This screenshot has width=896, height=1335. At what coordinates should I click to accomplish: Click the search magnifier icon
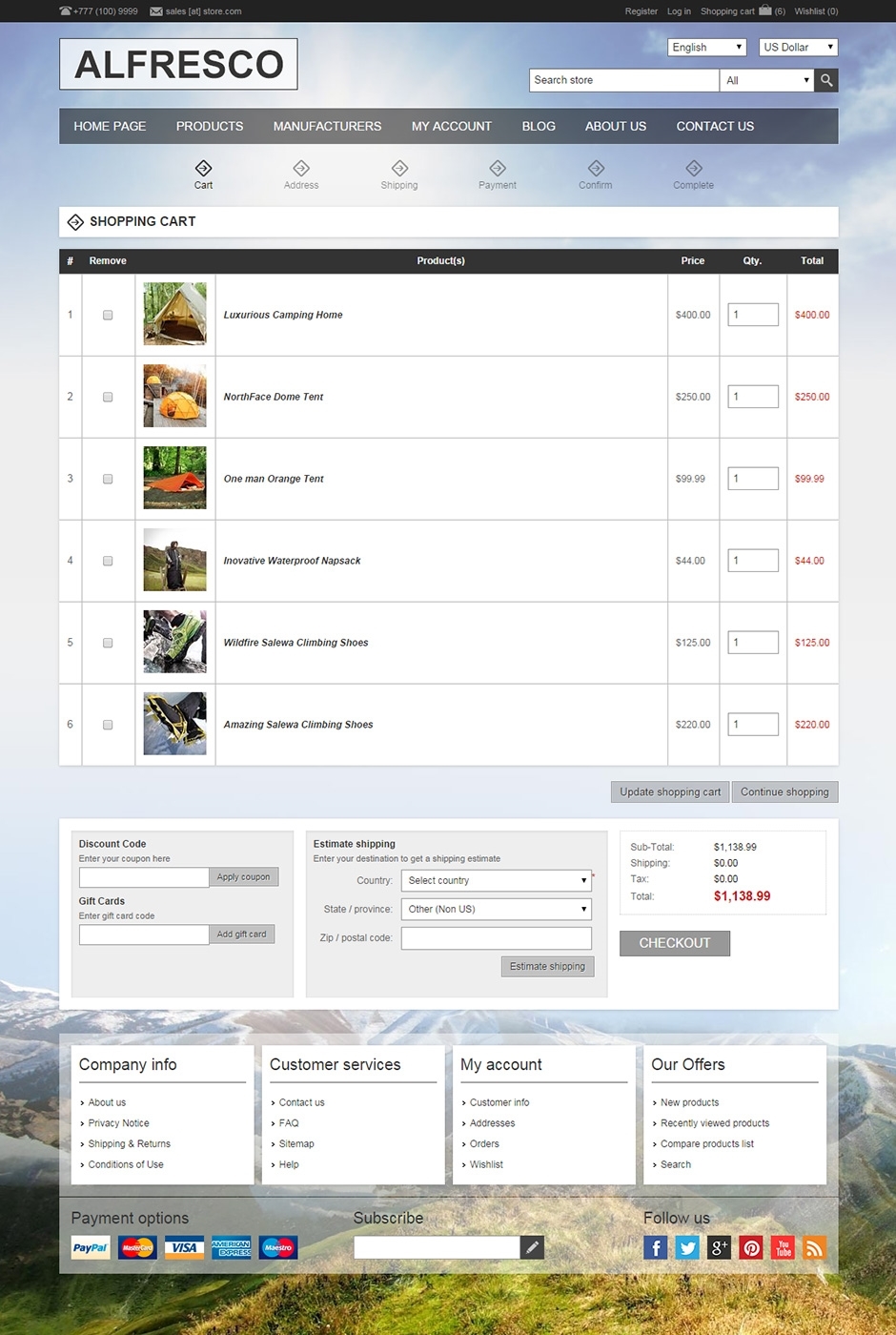(826, 80)
